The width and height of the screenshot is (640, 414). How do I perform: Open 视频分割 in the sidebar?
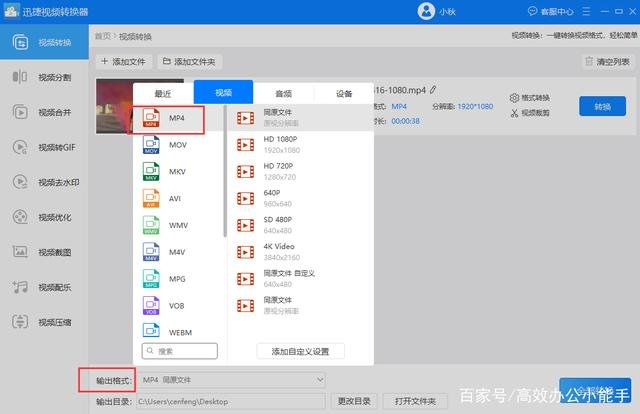(x=44, y=77)
